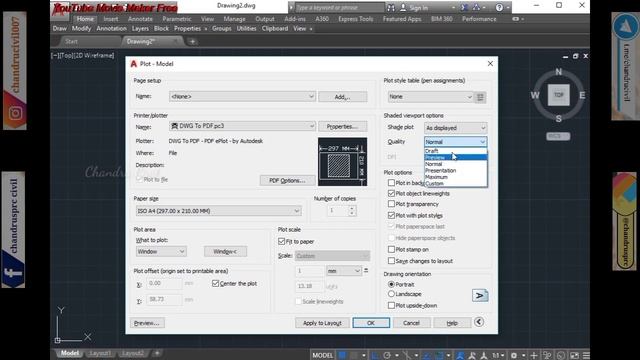Click the landscape orientation preview icon
Screen dimensions: 640x360
(480, 296)
